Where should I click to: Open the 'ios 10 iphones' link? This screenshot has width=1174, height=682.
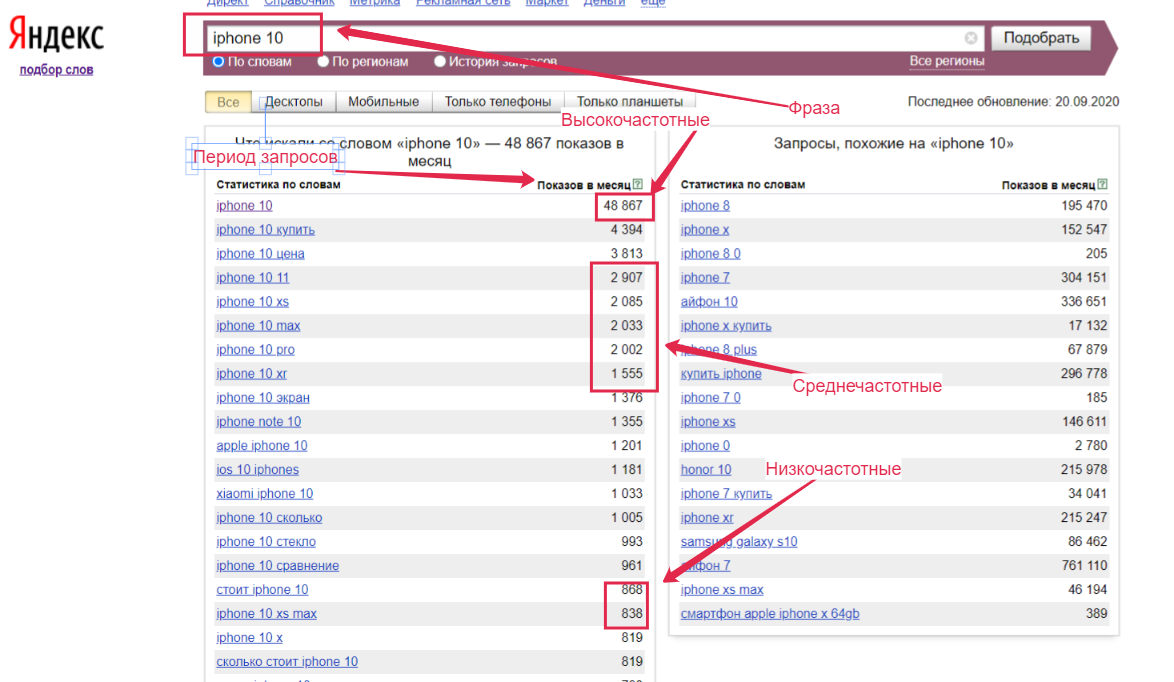pyautogui.click(x=258, y=469)
